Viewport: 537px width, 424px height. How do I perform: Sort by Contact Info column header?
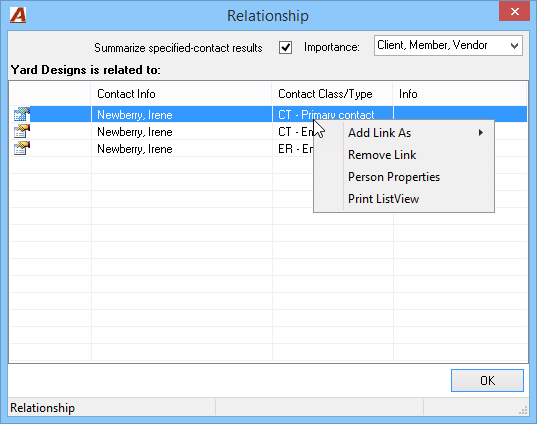(182, 94)
